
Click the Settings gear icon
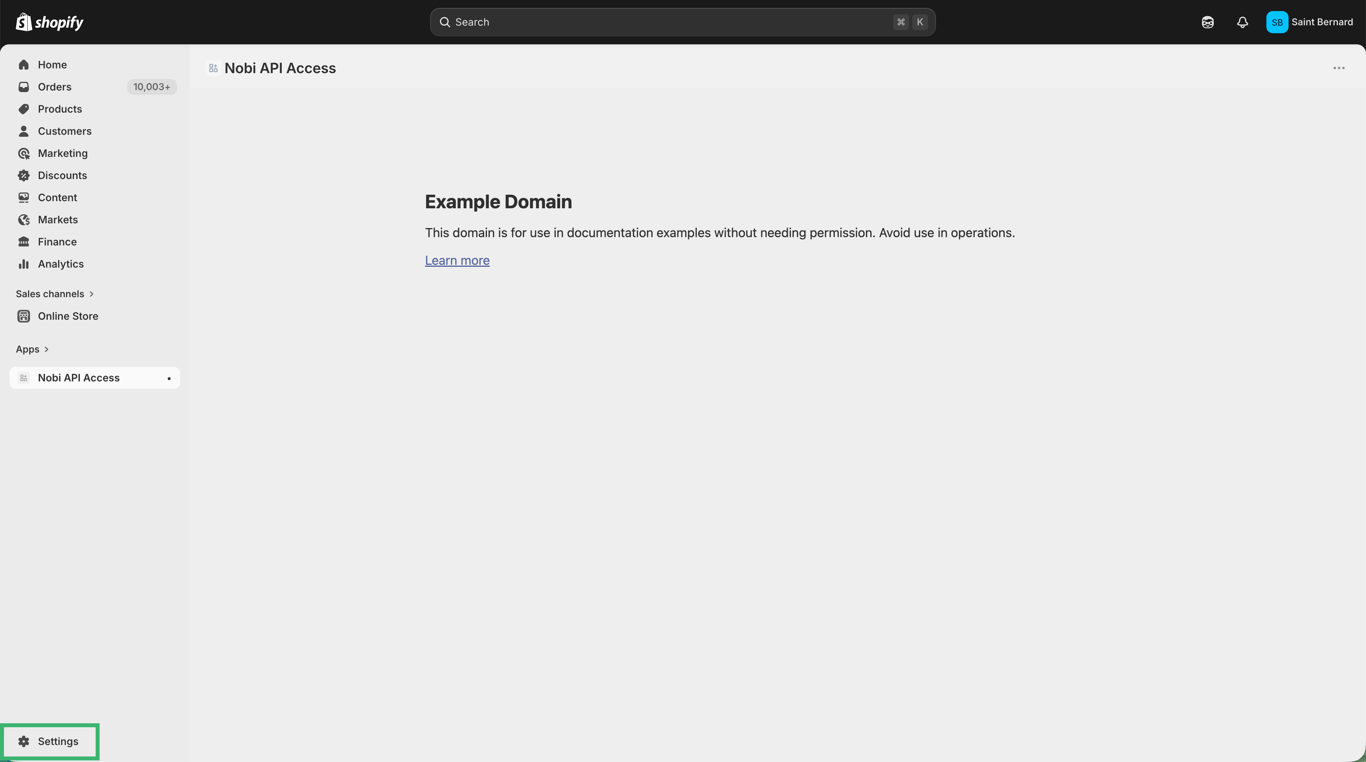coord(24,742)
